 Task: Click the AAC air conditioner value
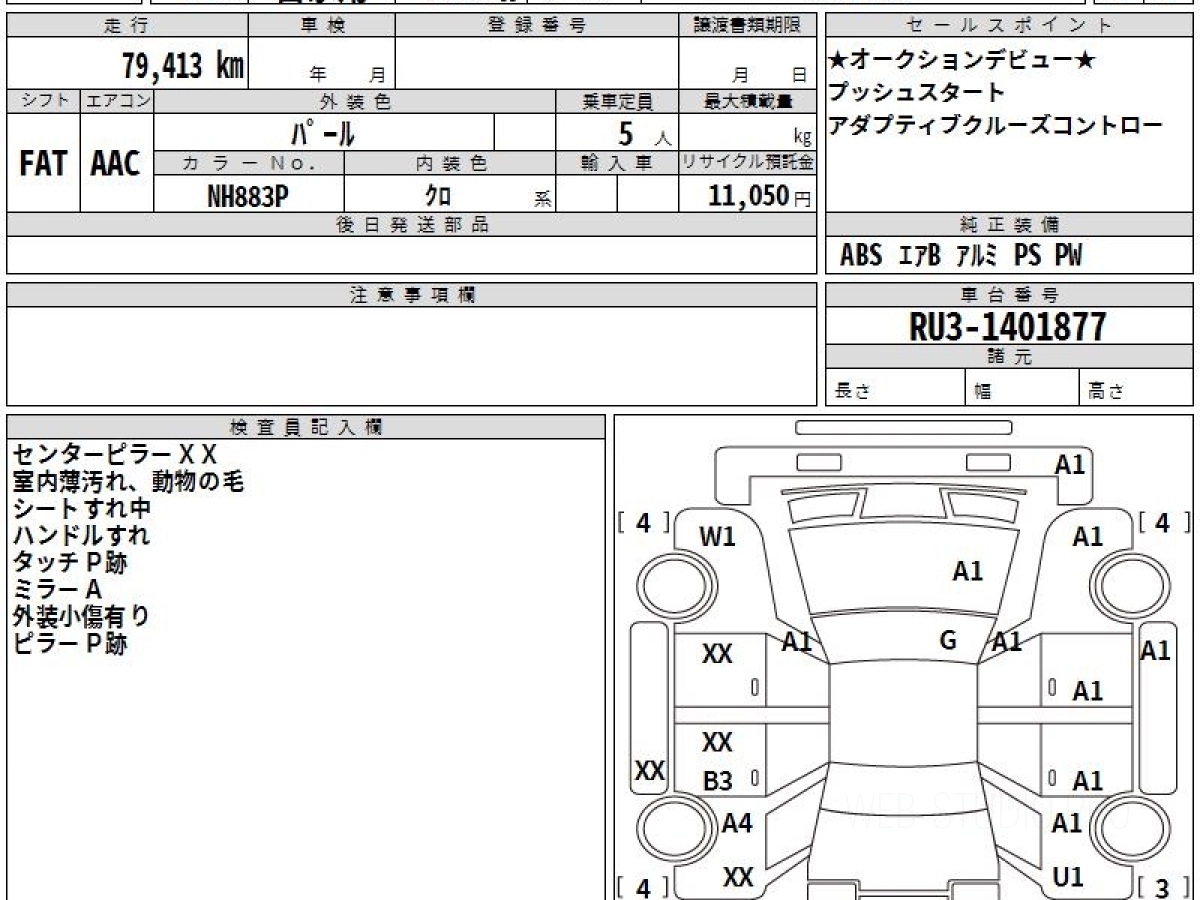point(116,164)
